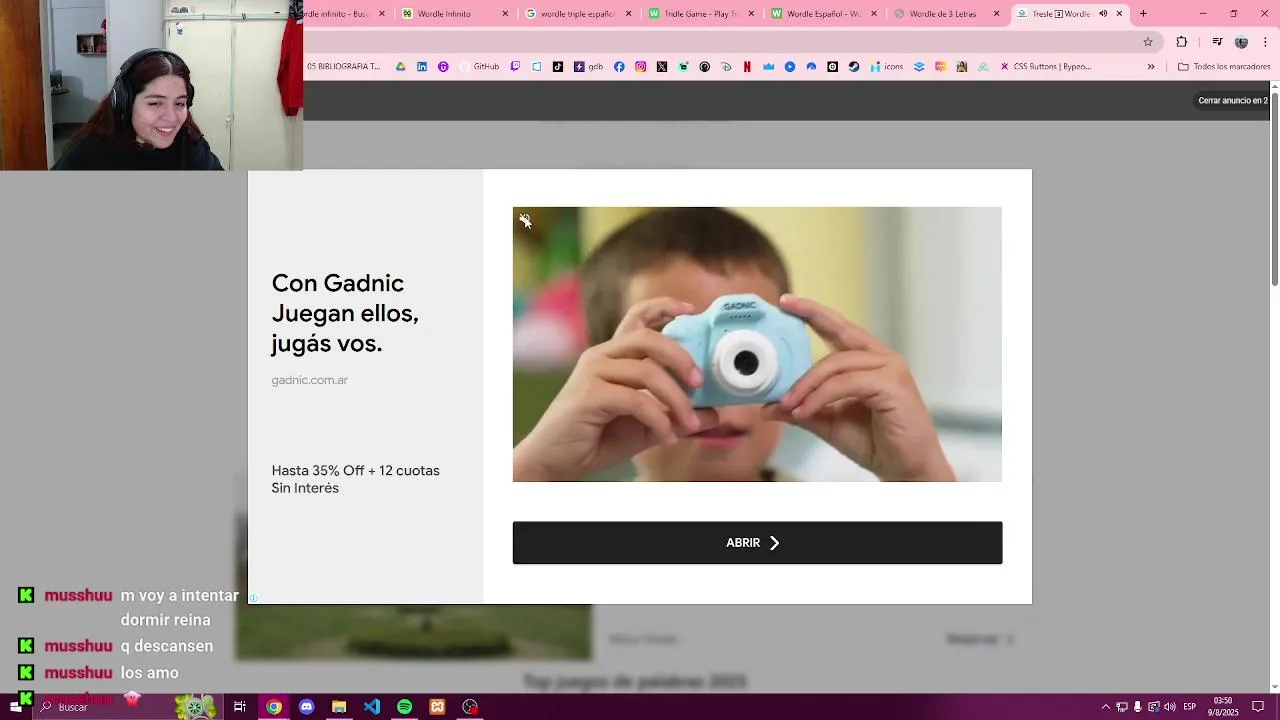Image resolution: width=1280 pixels, height=720 pixels.
Task: Bookmark this page with the star icon
Action: [x=1148, y=42]
